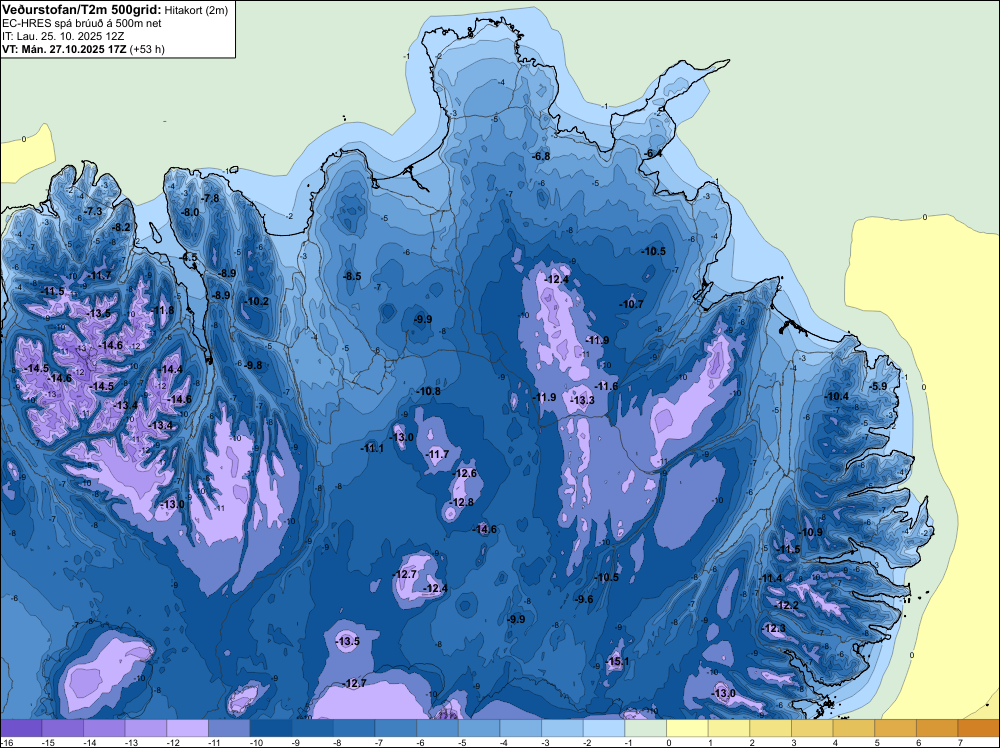Viewport: 1000px width, 748px height.
Task: Select the legend swatch between -7 and -6
Action: click(x=395, y=728)
